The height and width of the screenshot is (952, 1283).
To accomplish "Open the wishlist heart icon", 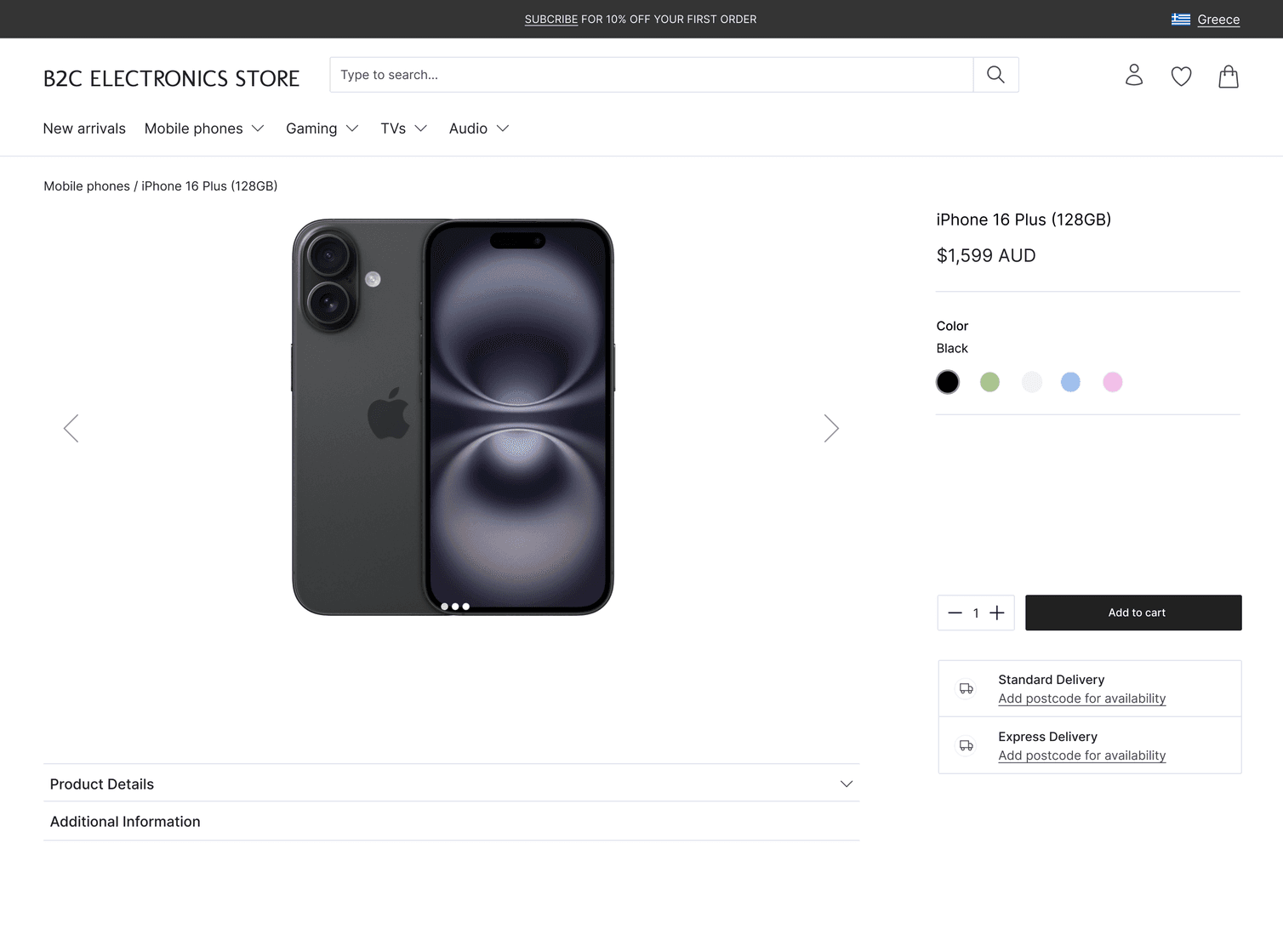I will coord(1181,77).
